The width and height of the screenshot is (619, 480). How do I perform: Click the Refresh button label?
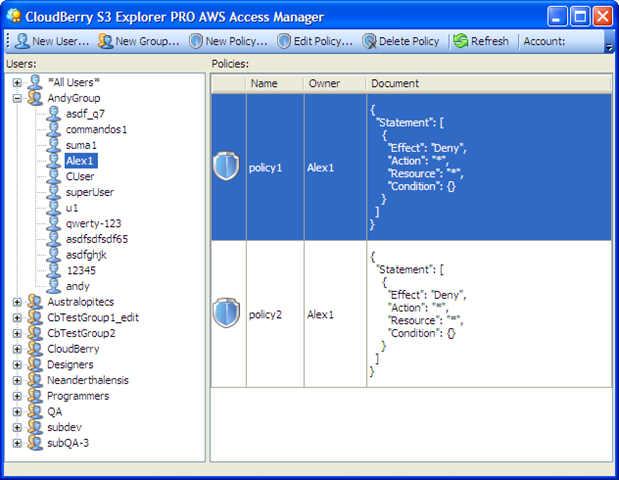[x=490, y=41]
